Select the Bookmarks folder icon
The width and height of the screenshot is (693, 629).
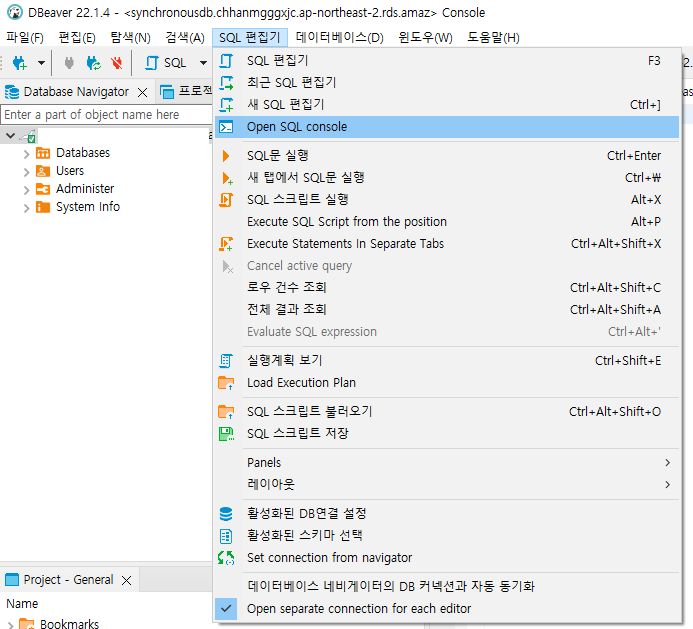coord(27,624)
